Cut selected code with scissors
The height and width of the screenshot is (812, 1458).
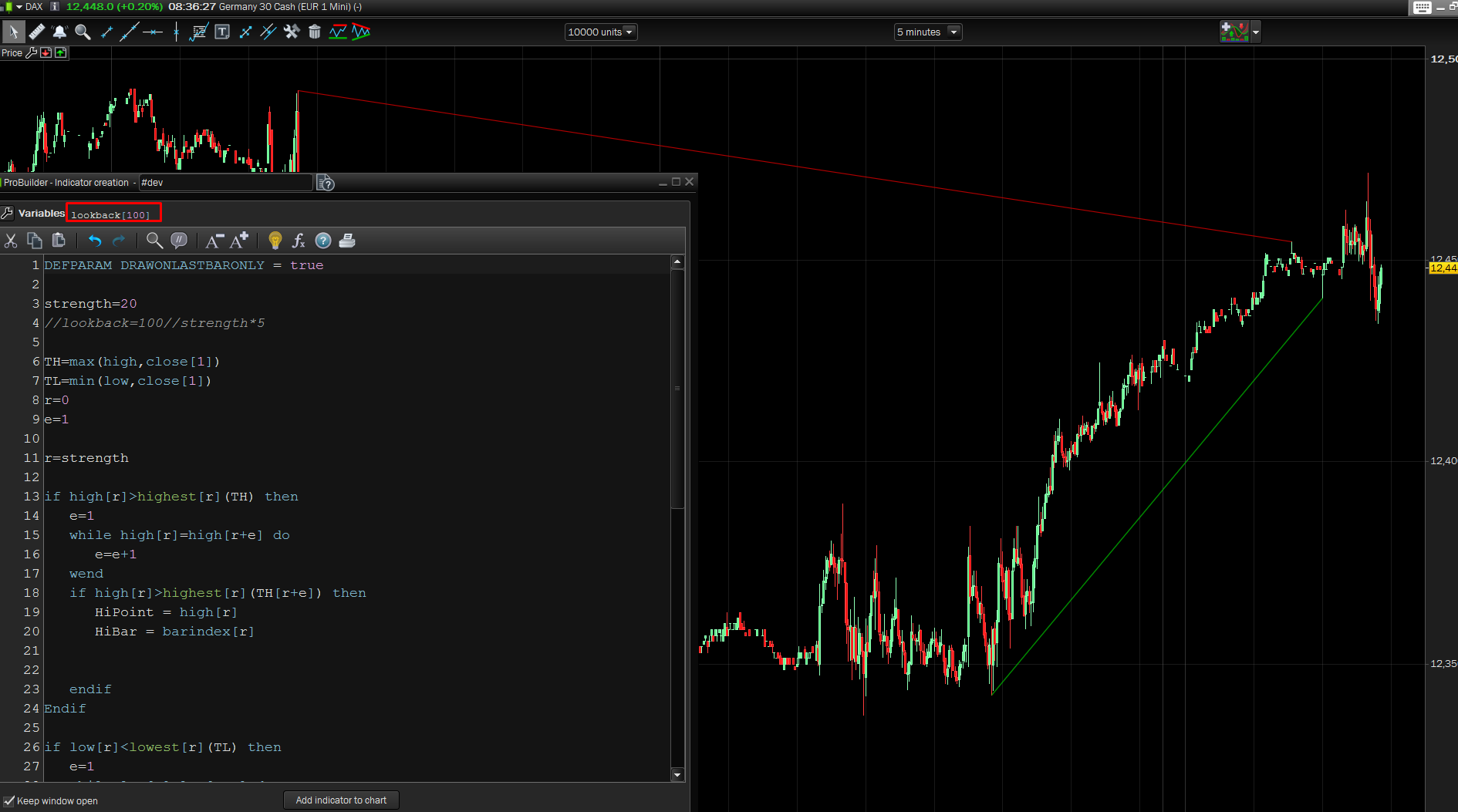click(11, 241)
